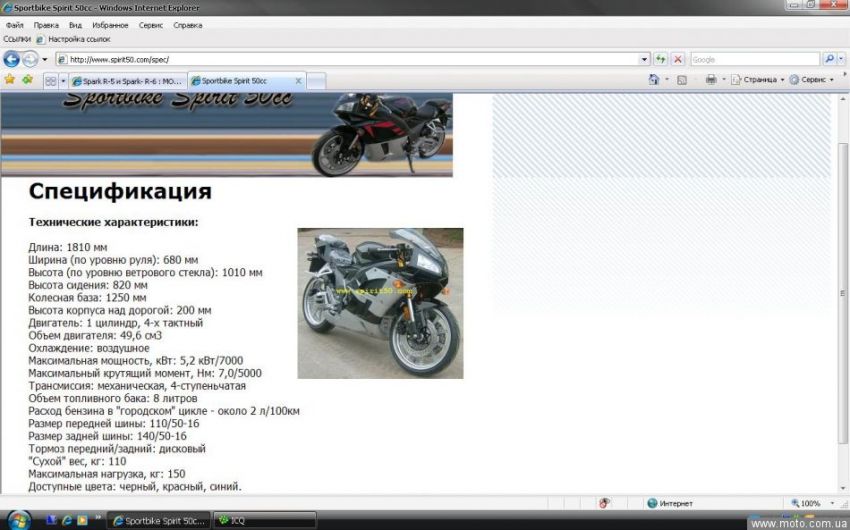Click the Ссылки links bar label

(17, 39)
